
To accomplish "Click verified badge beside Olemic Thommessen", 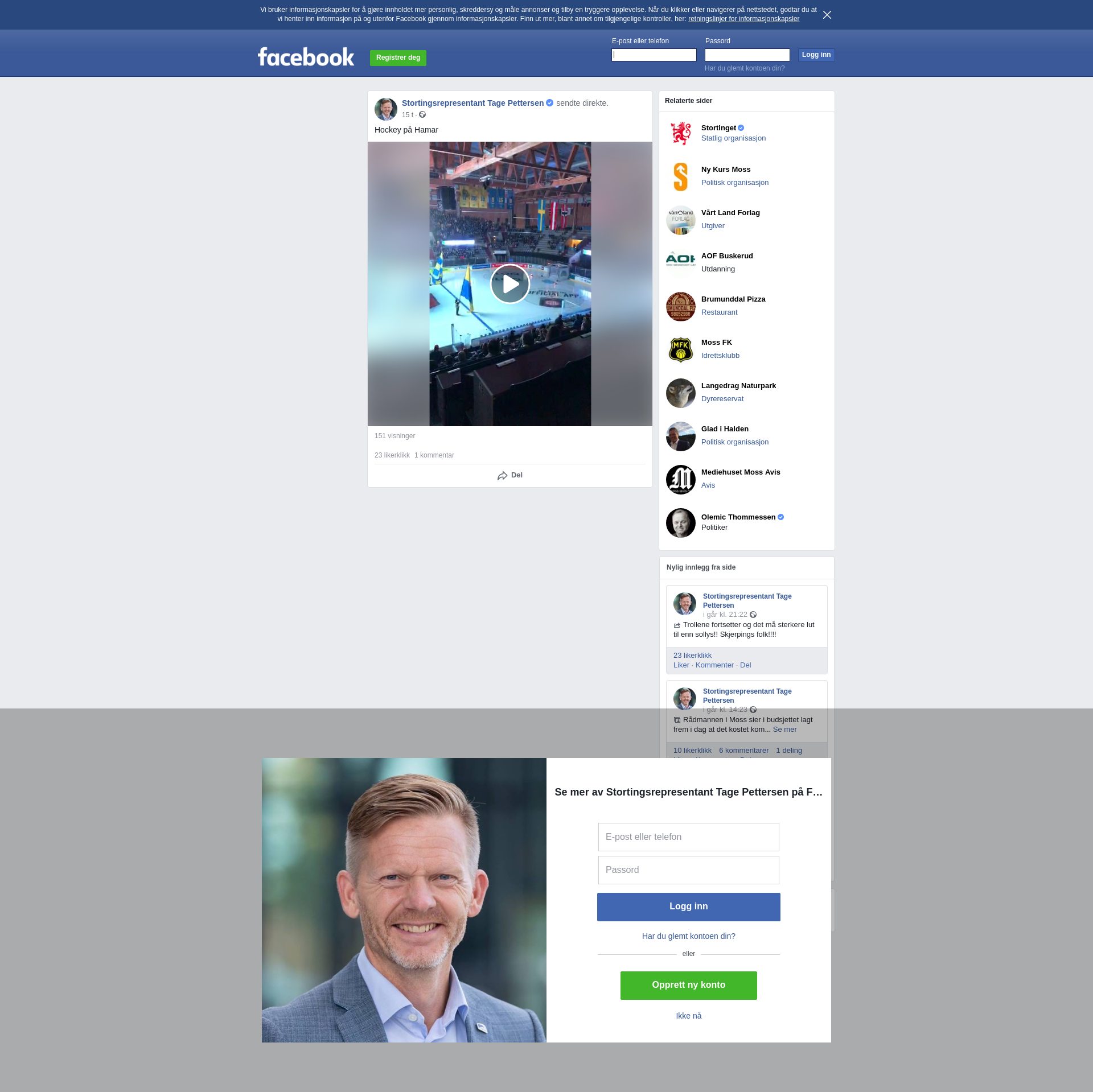I will [781, 517].
